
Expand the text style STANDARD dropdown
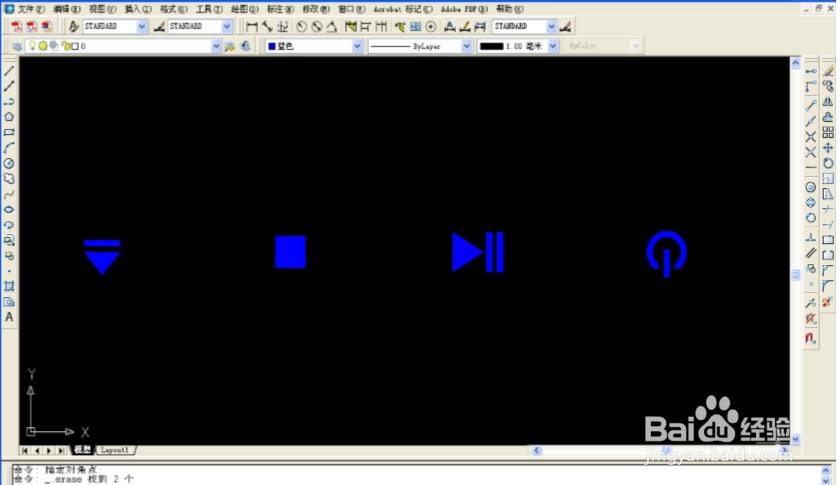pos(142,26)
